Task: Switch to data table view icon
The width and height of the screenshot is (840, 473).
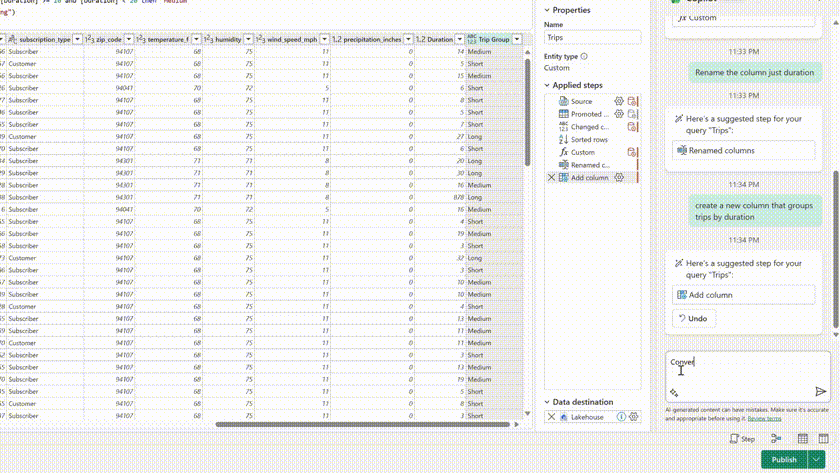Action: (802, 439)
